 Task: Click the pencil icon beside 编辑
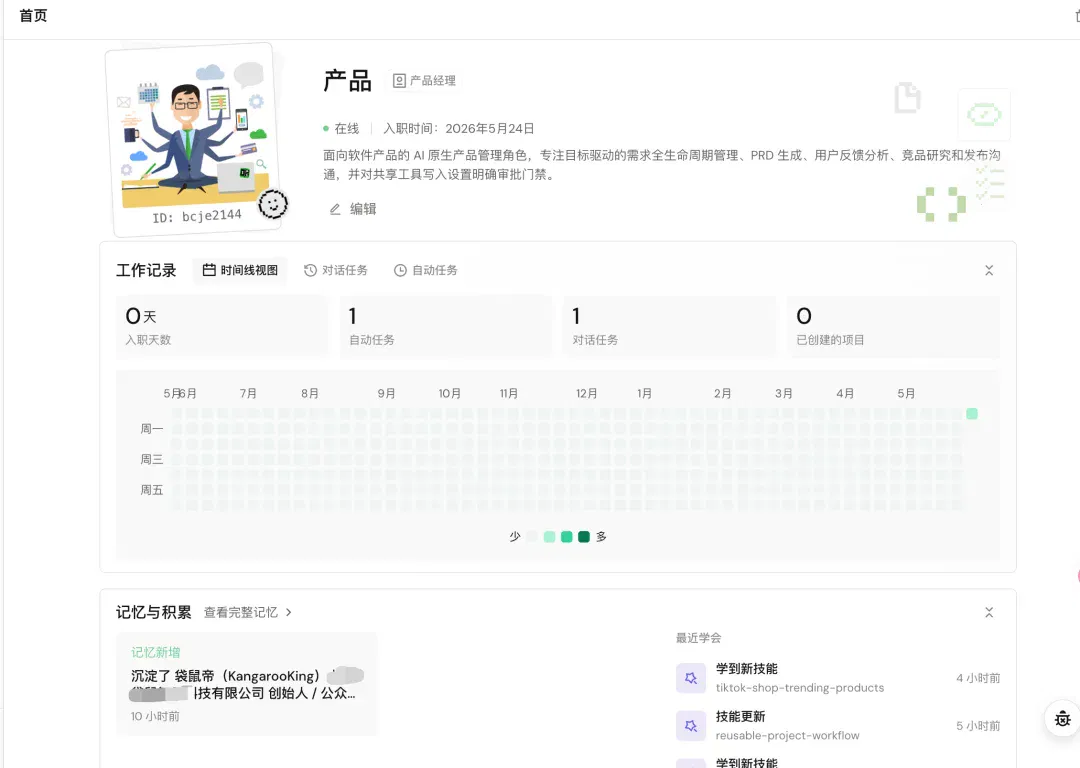[x=335, y=209]
